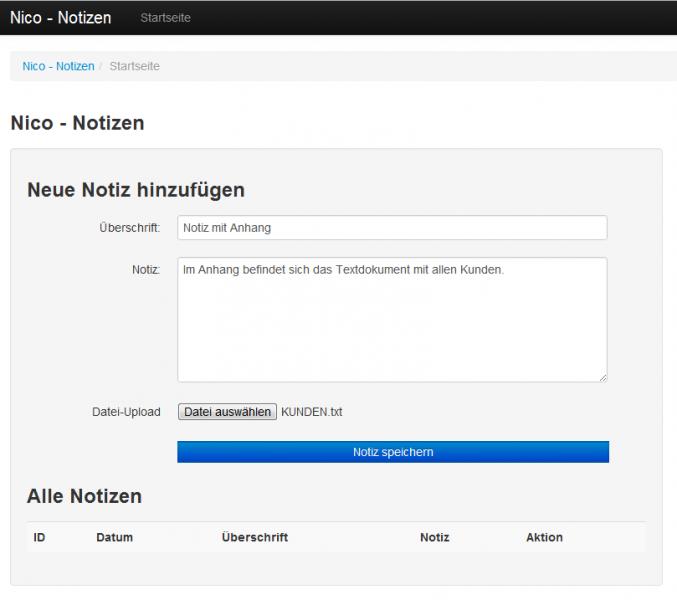Image resolution: width=677 pixels, height=600 pixels.
Task: Click the Alle Notizen heading
Action: pyautogui.click(x=85, y=496)
